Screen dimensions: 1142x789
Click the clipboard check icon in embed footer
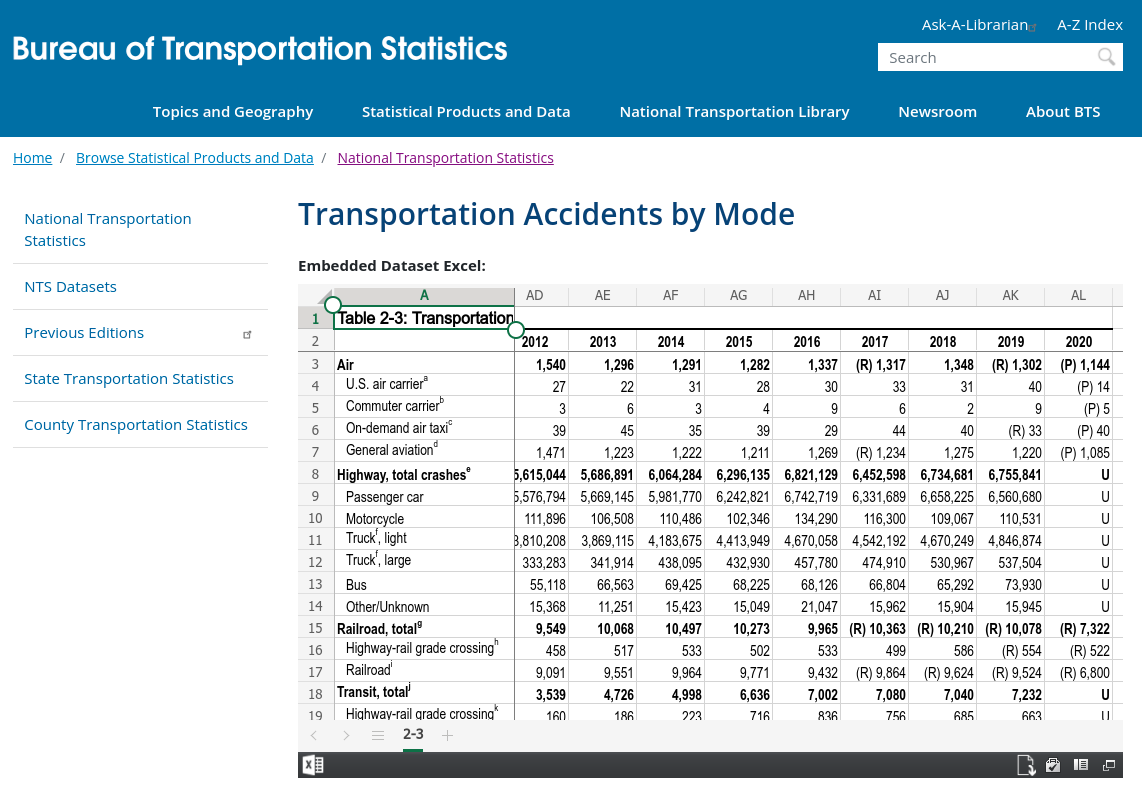pyautogui.click(x=1053, y=765)
